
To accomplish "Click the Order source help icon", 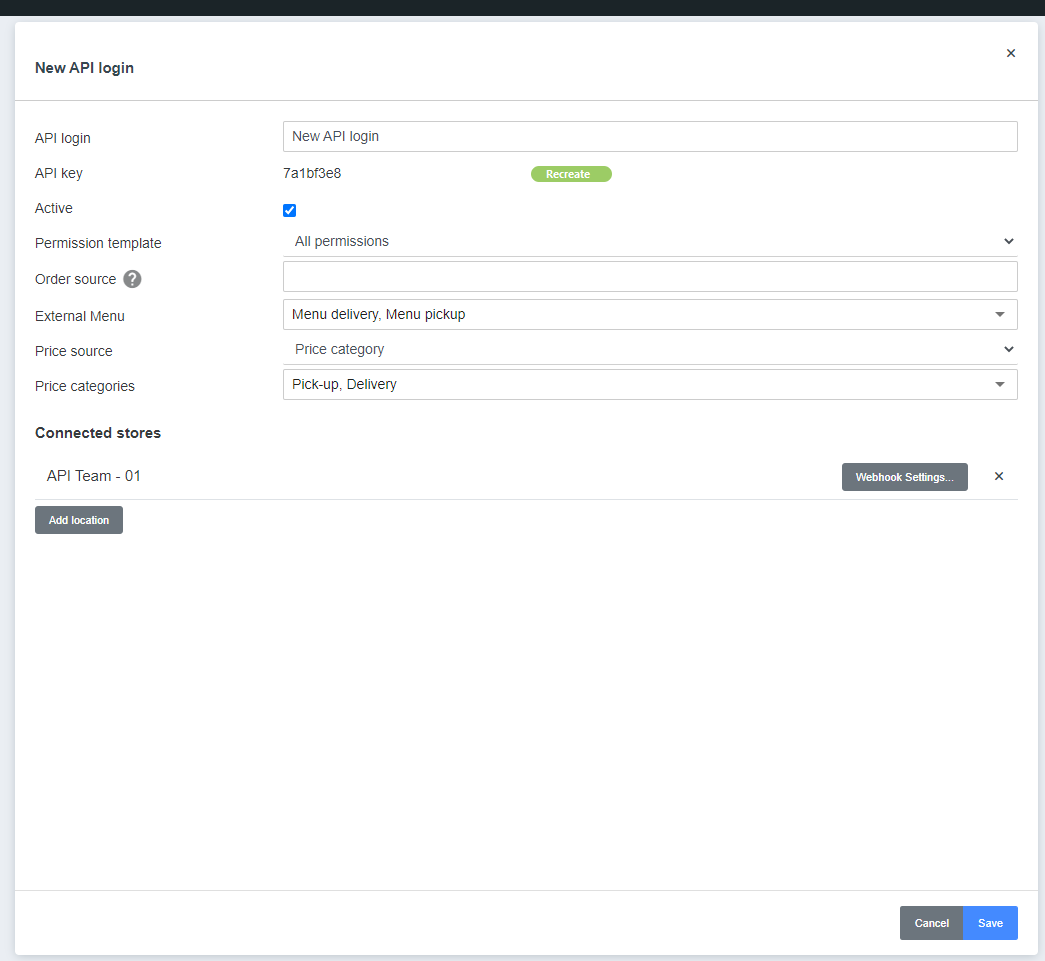I will (132, 279).
